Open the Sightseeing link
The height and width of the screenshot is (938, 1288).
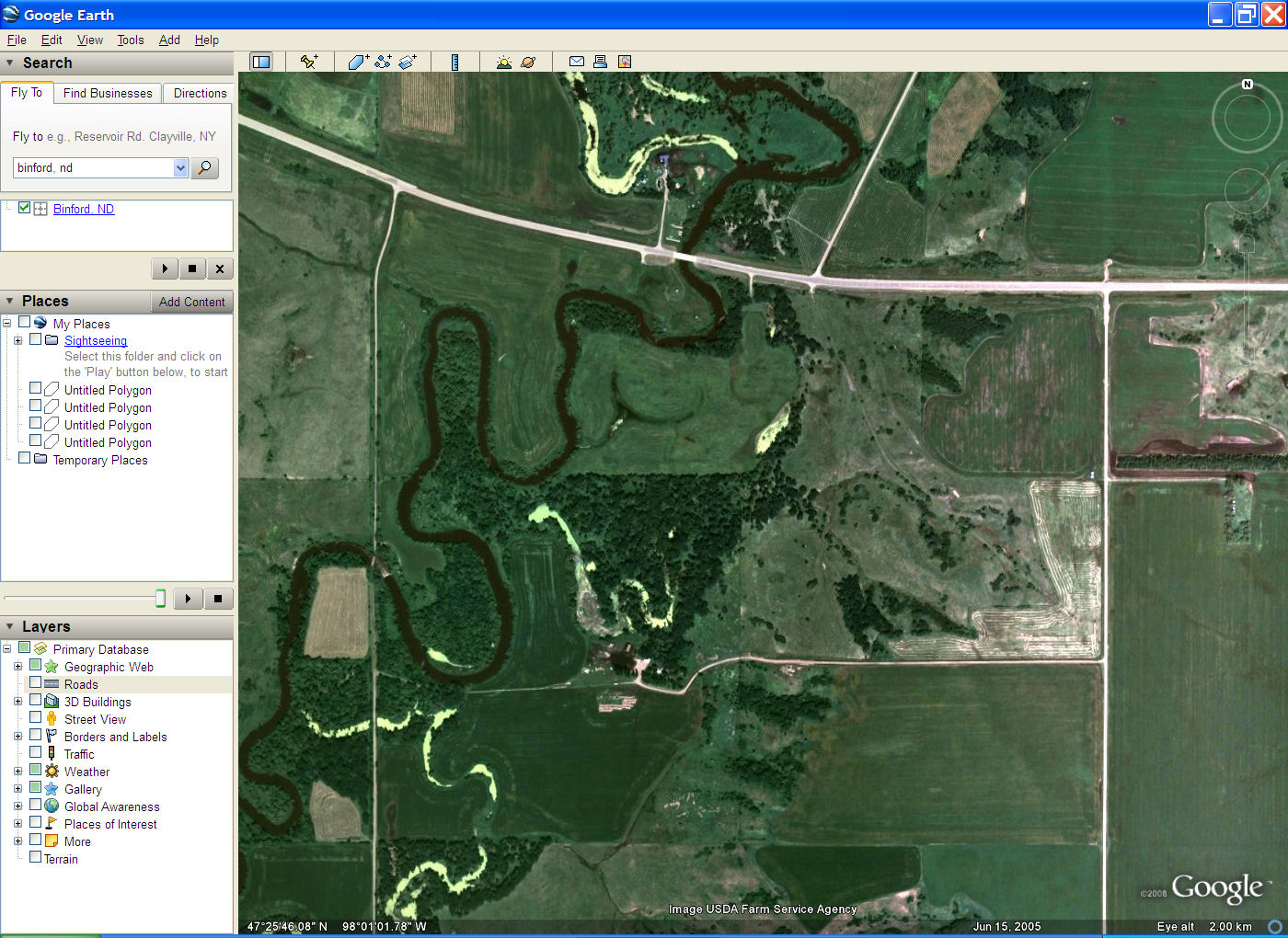coord(96,340)
